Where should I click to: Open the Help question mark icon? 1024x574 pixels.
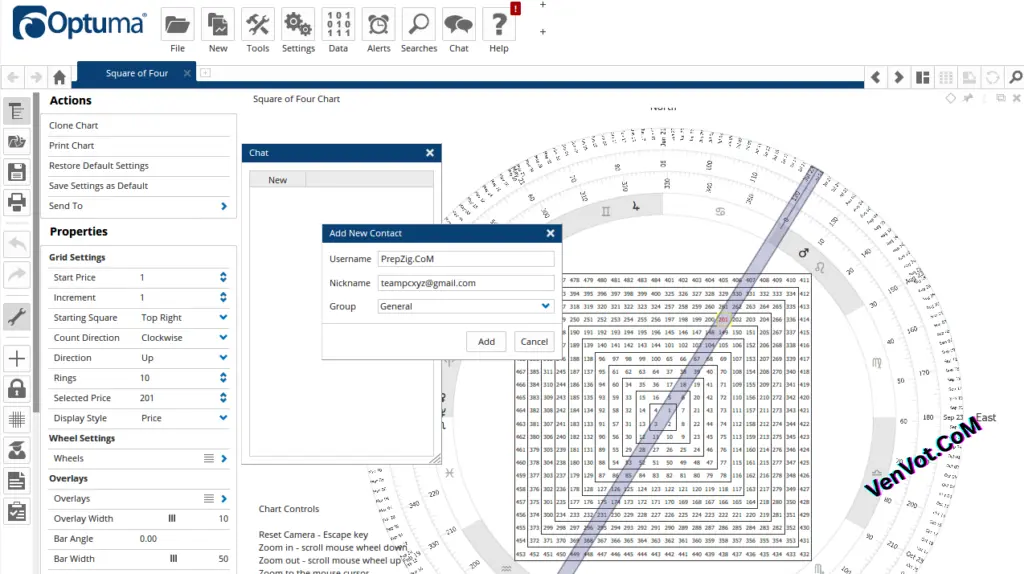tap(499, 25)
